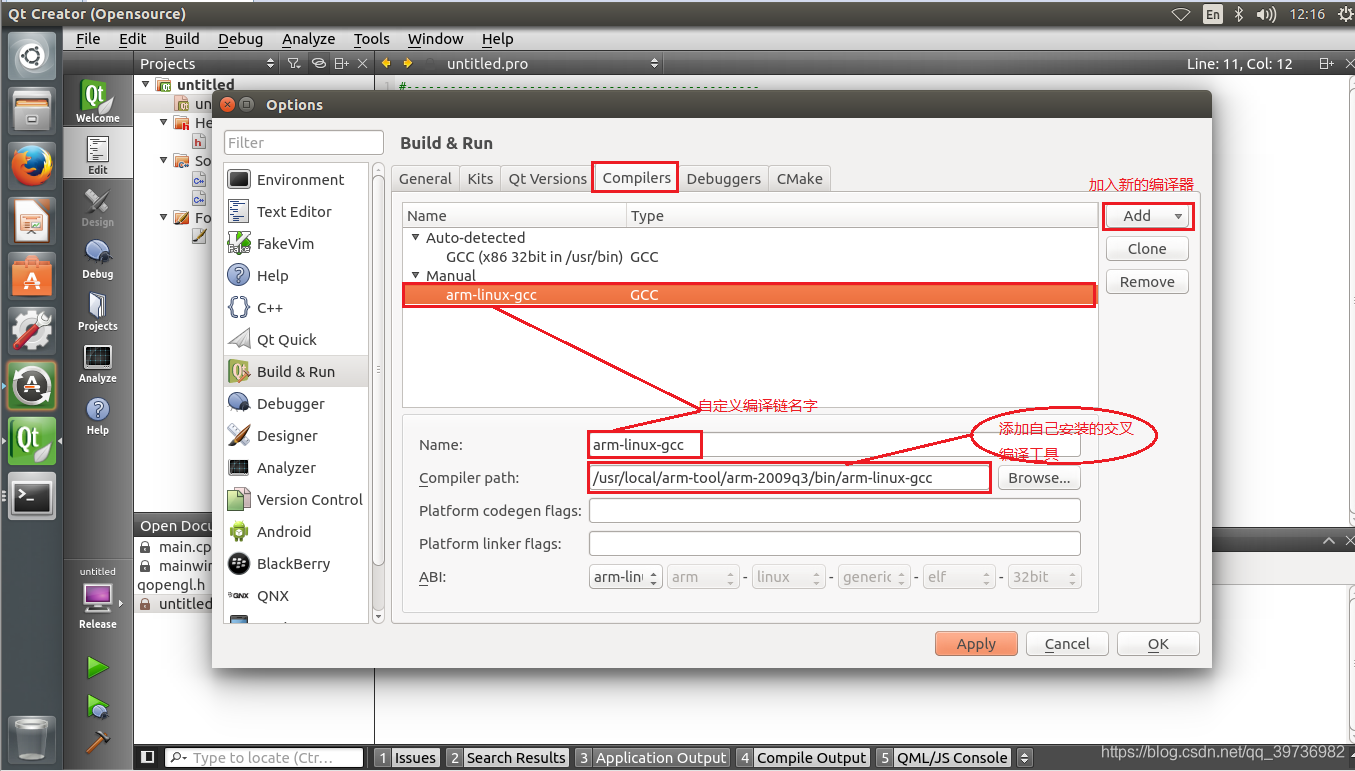Apply the Options changes
The width and height of the screenshot is (1355, 771).
[x=976, y=644]
